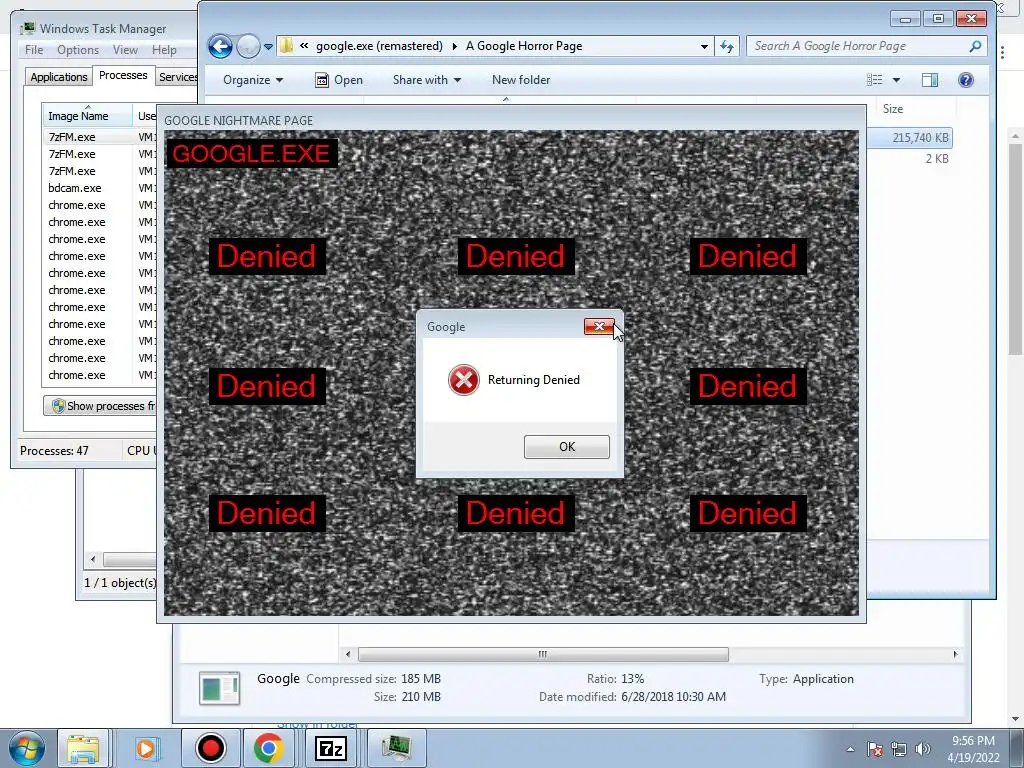Click scroll left arrow on 7-Zip scrollbar
Image resolution: width=1024 pixels, height=768 pixels.
(348, 654)
